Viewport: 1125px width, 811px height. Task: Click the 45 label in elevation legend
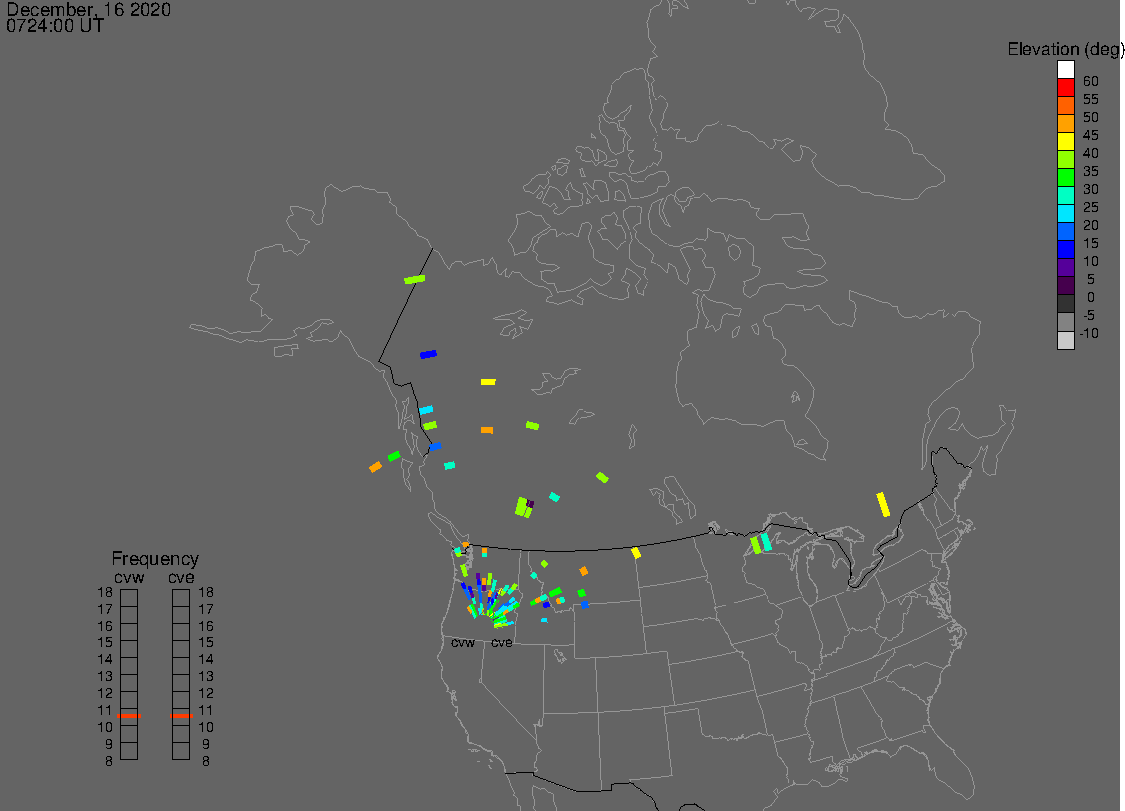click(x=1091, y=135)
